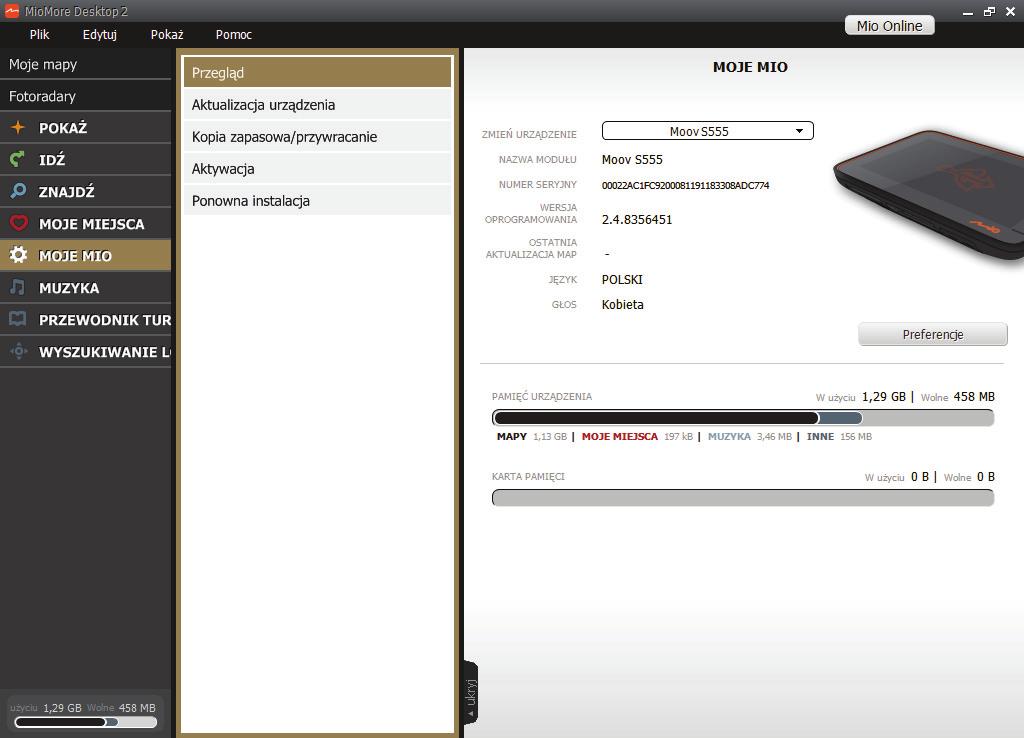Click the ZNAJDŹ magnifier icon
The image size is (1024, 738).
click(x=18, y=191)
